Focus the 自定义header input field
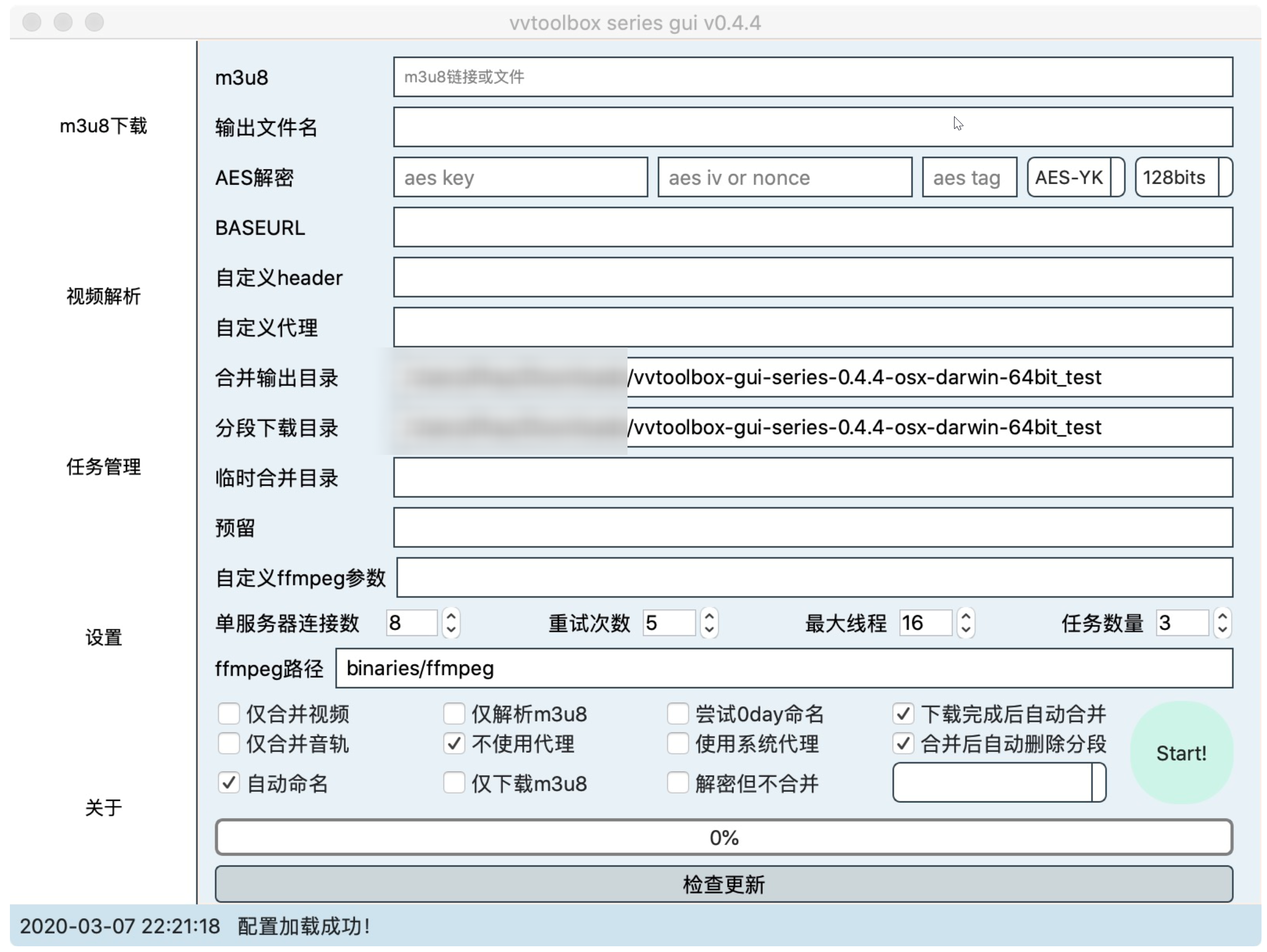The height and width of the screenshot is (952, 1267). point(813,277)
